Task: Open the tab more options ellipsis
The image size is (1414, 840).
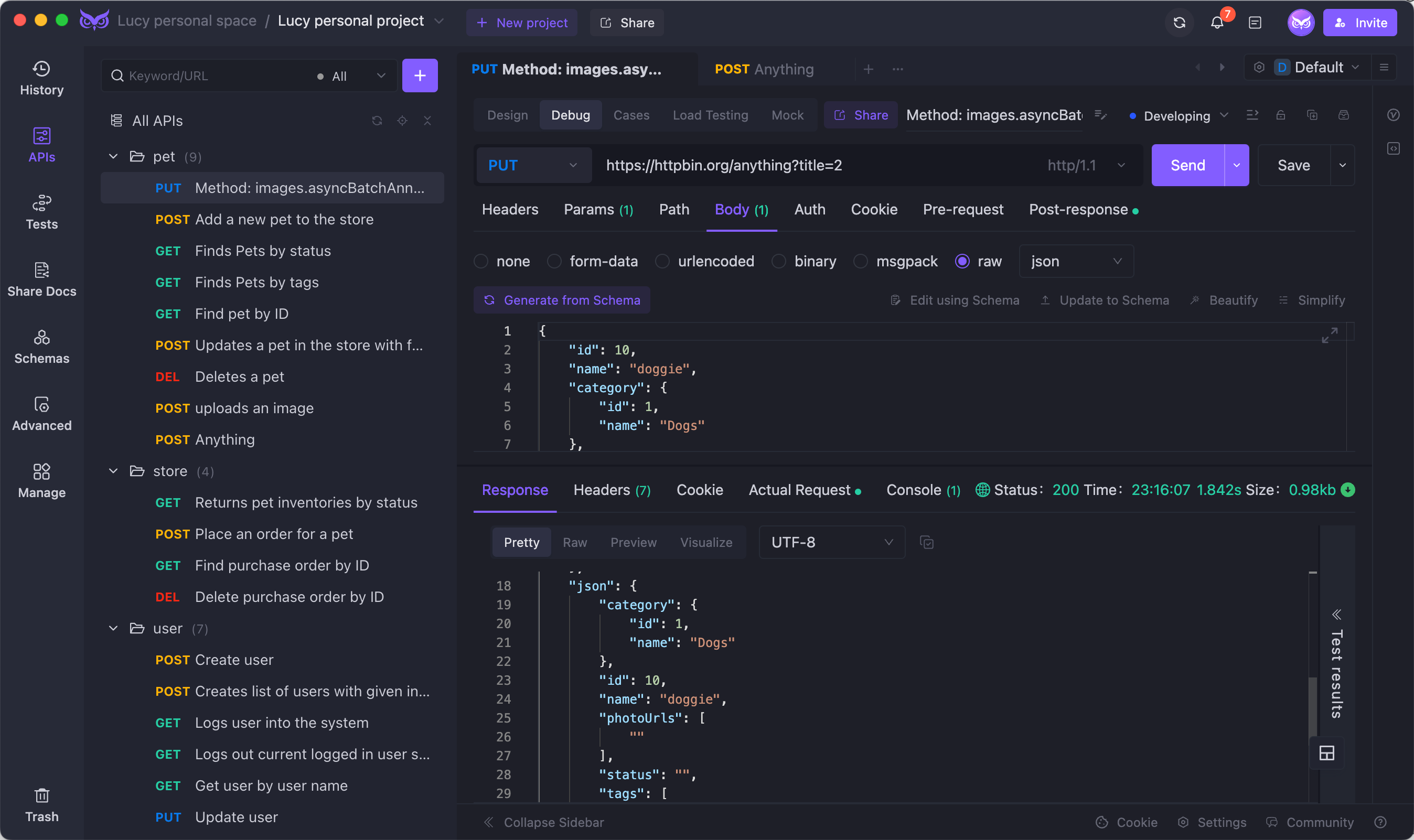Action: pos(898,69)
